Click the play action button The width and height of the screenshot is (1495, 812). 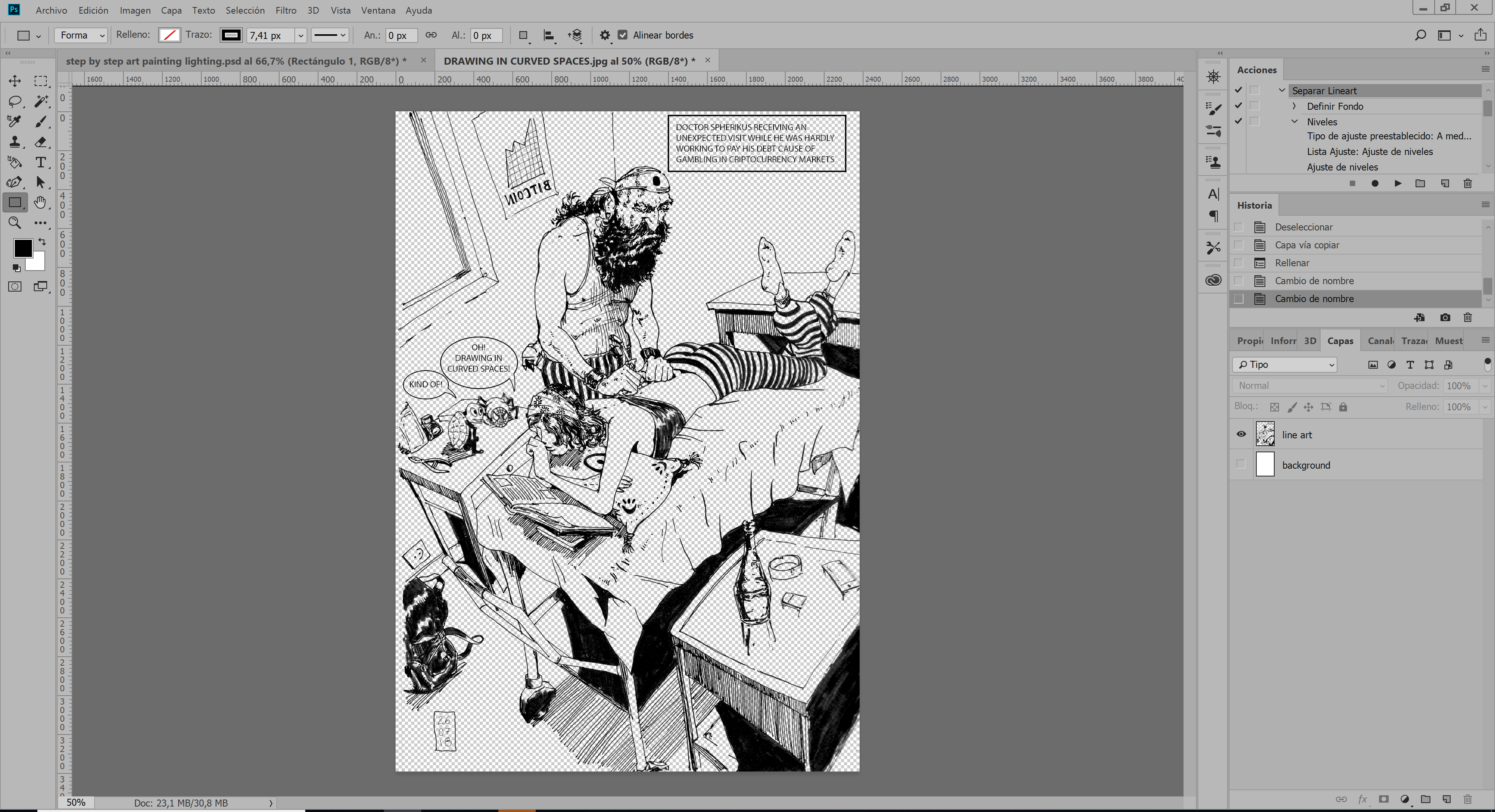click(x=1398, y=183)
